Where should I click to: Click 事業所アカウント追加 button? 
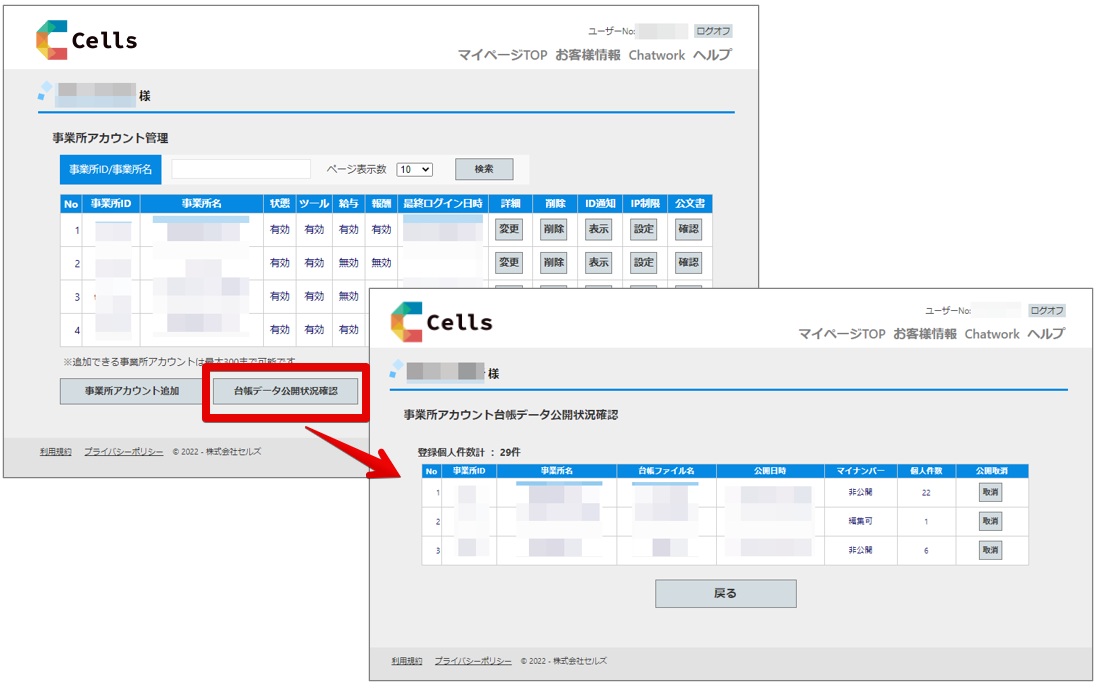pyautogui.click(x=132, y=391)
